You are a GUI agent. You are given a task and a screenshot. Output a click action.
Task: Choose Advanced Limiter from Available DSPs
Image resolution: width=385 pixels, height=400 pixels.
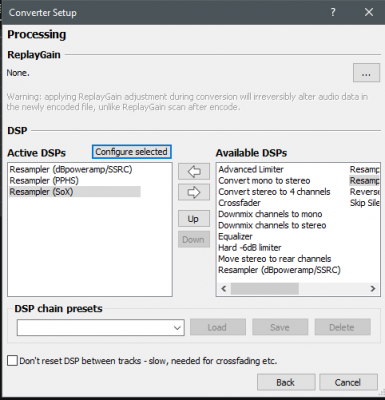click(x=251, y=169)
